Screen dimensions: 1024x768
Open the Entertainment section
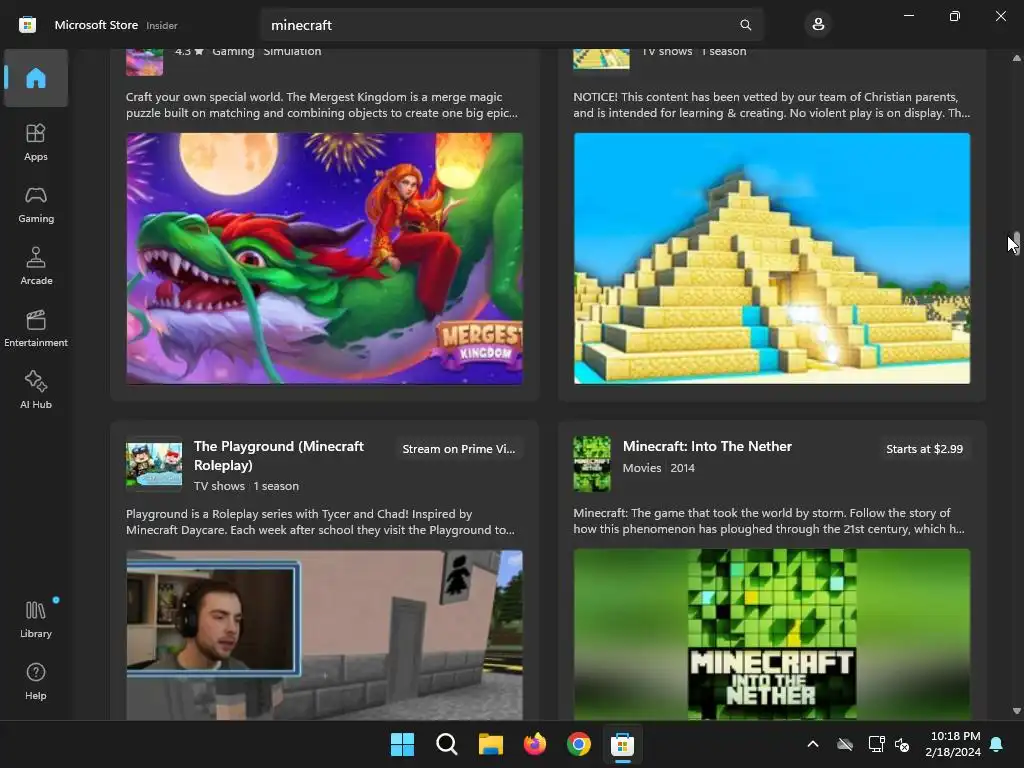[x=36, y=328]
